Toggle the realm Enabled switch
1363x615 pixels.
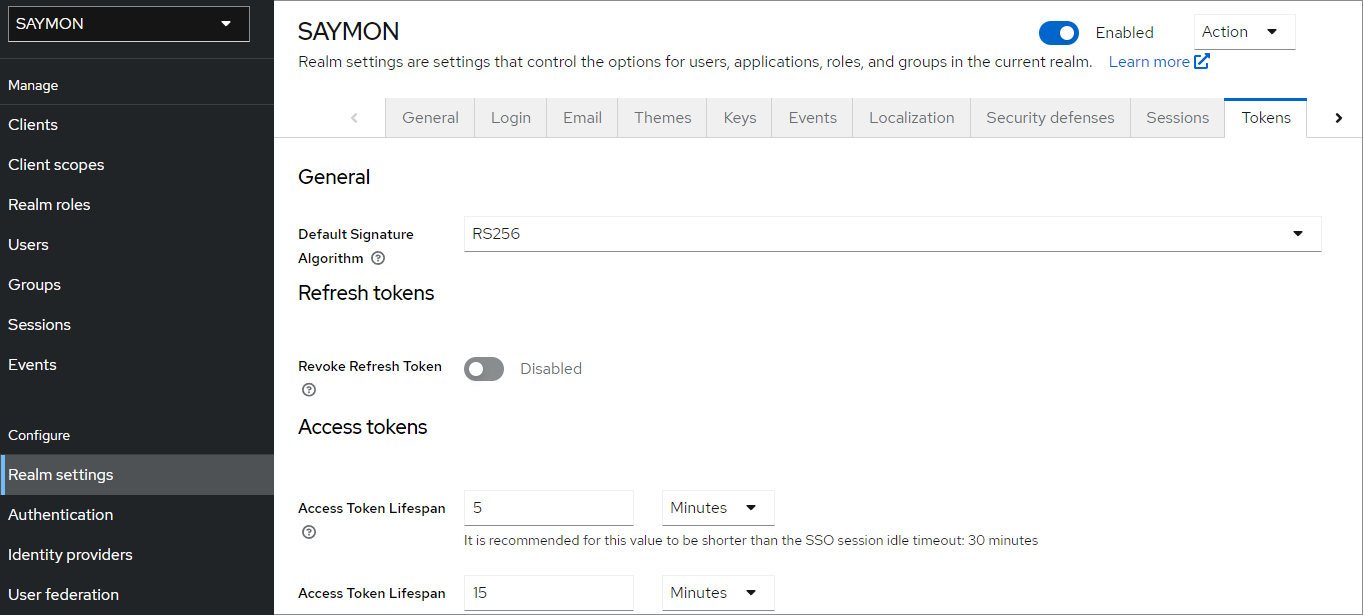(x=1059, y=33)
